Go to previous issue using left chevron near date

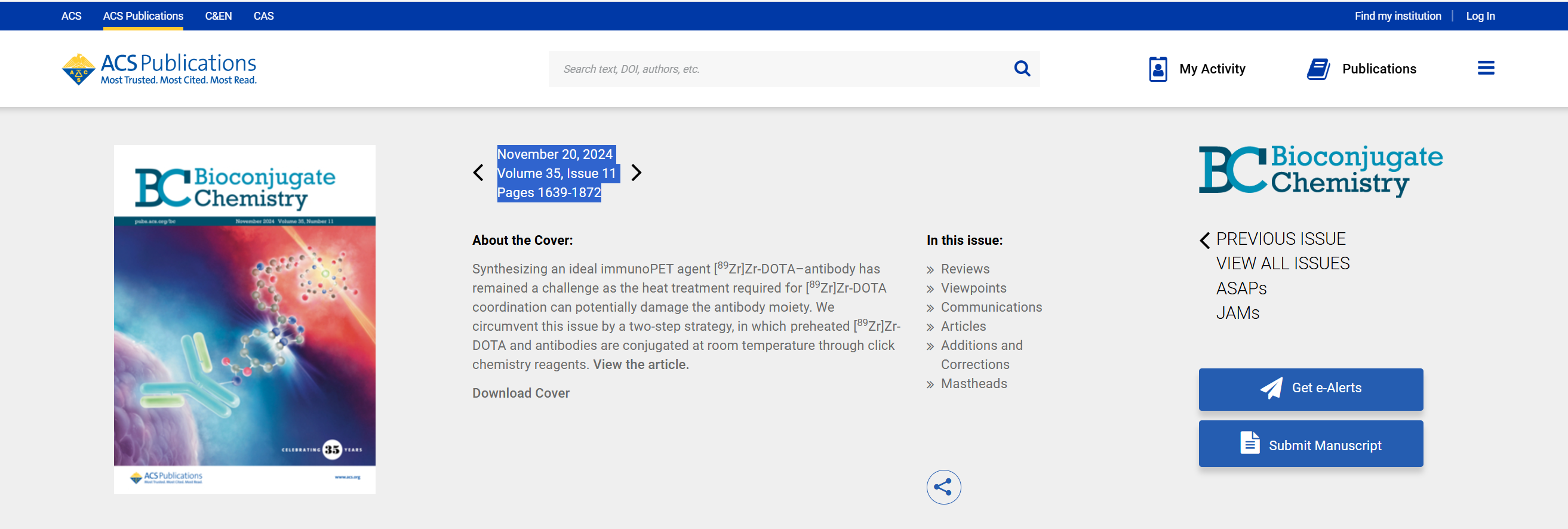(x=478, y=173)
